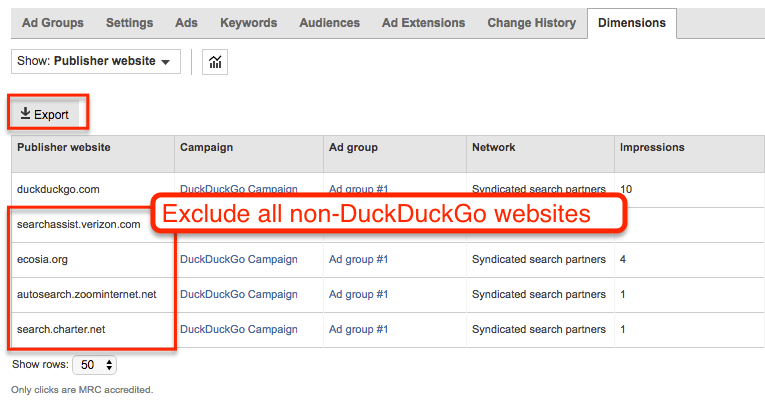Open the Settings tab
Viewport: 765px width, 403px height.
click(x=129, y=23)
